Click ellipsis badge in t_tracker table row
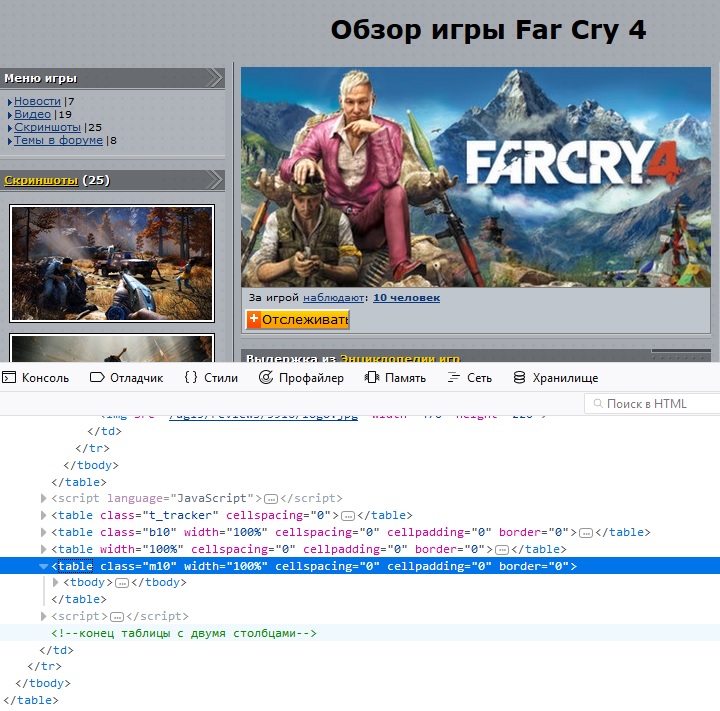The width and height of the screenshot is (720, 711). [348, 516]
